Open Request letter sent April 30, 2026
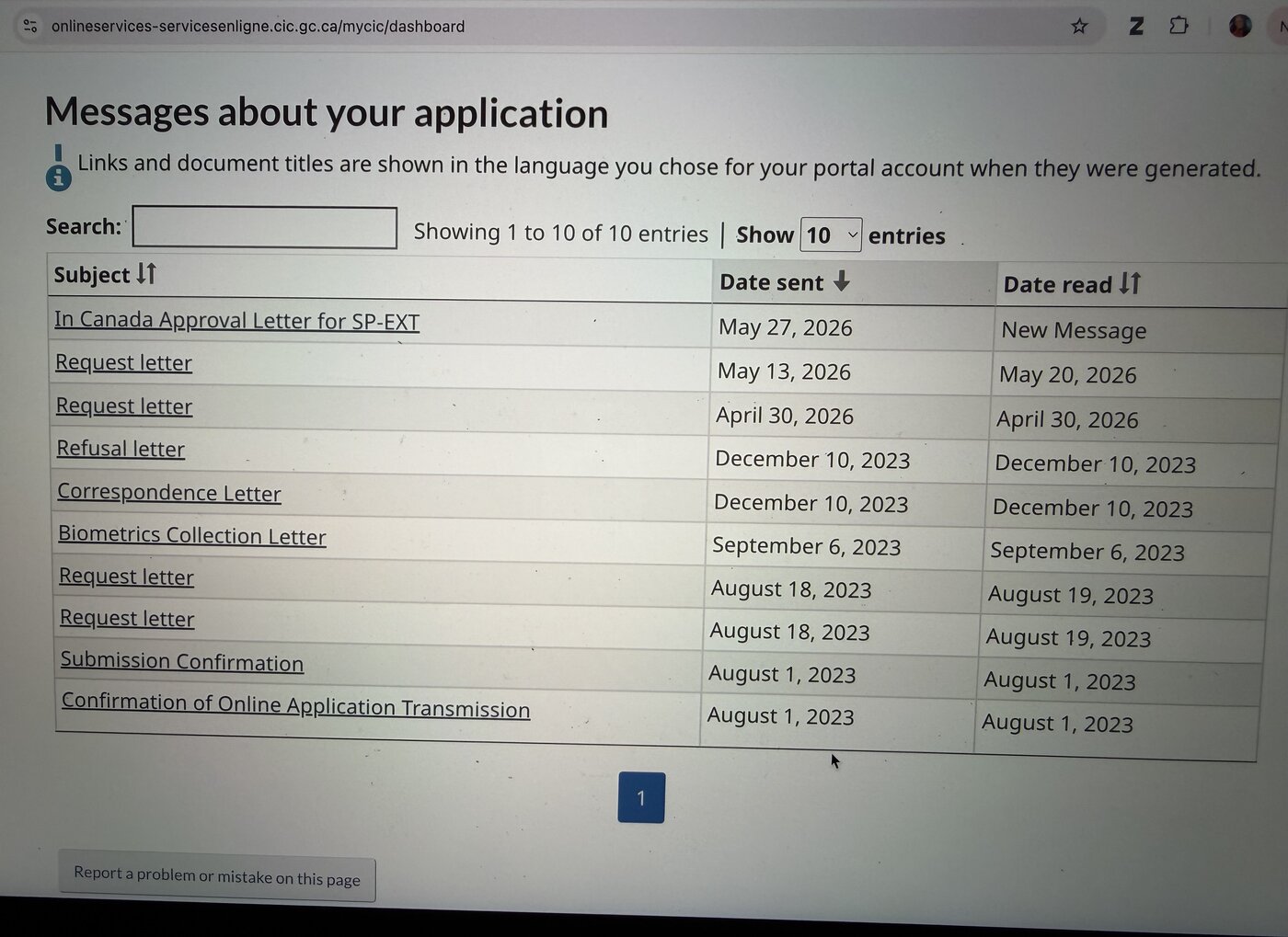 (124, 406)
